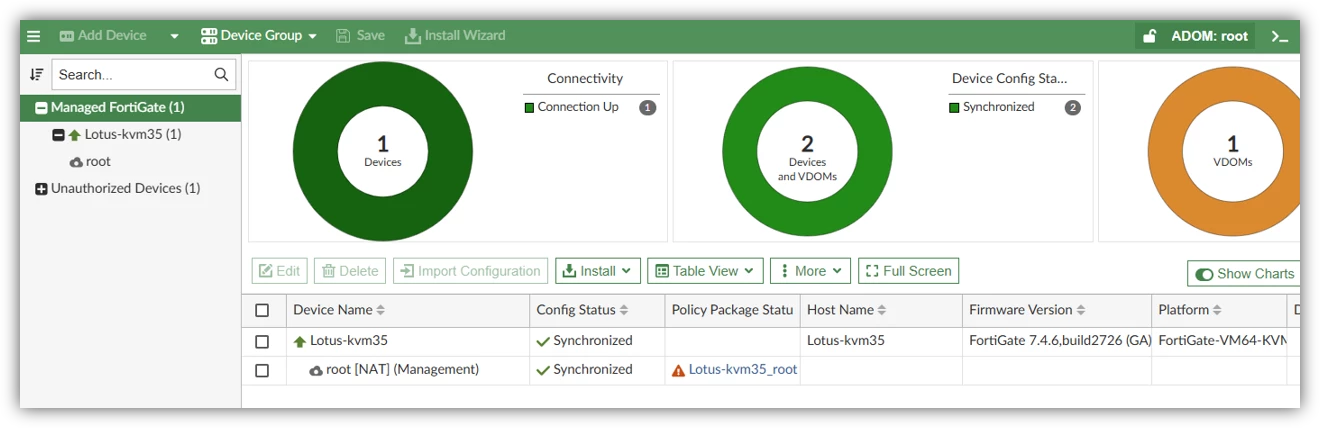Viewport: 1320px width, 428px height.
Task: Click the Device Config Status donut chart
Action: pyautogui.click(x=808, y=151)
